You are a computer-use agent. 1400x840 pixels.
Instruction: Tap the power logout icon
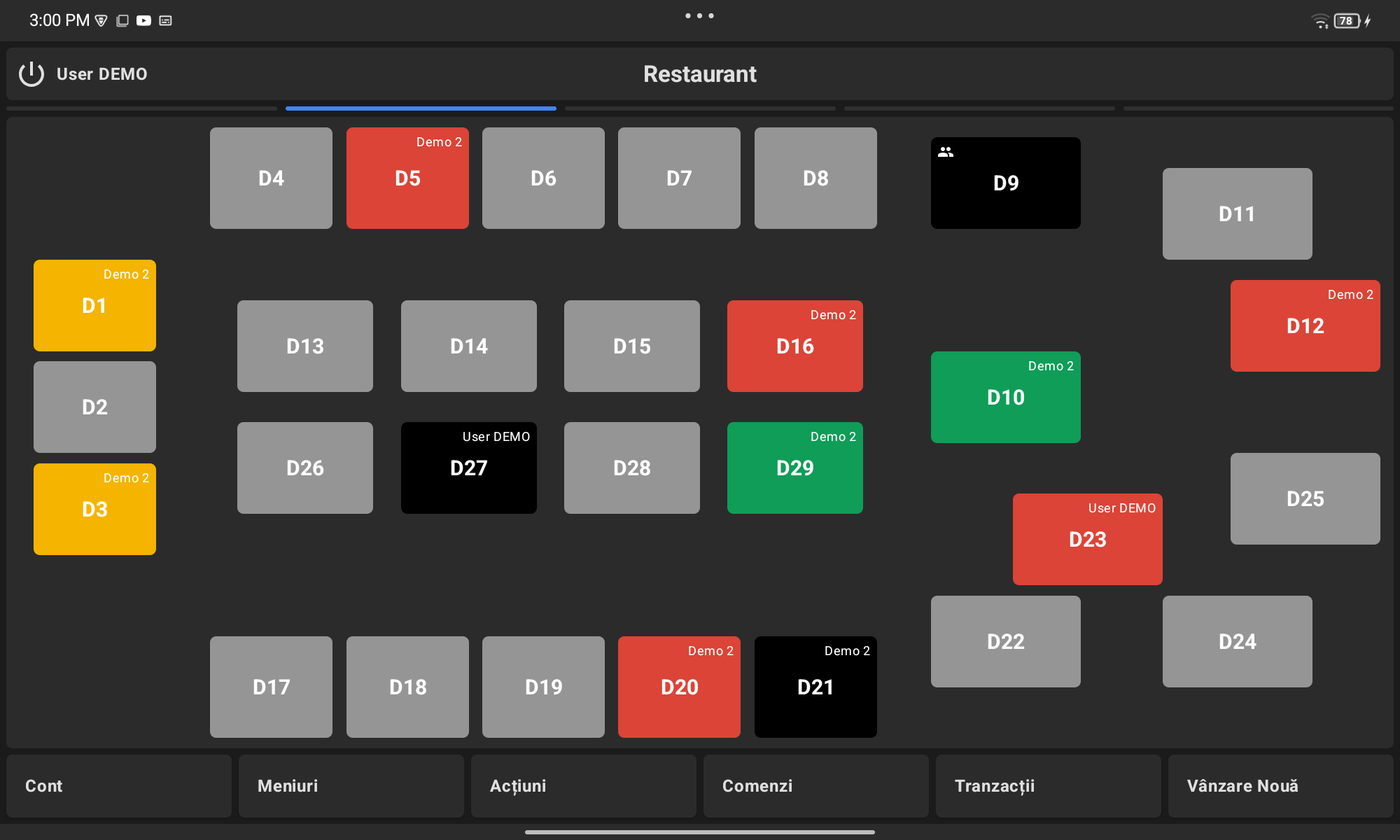pyautogui.click(x=31, y=74)
